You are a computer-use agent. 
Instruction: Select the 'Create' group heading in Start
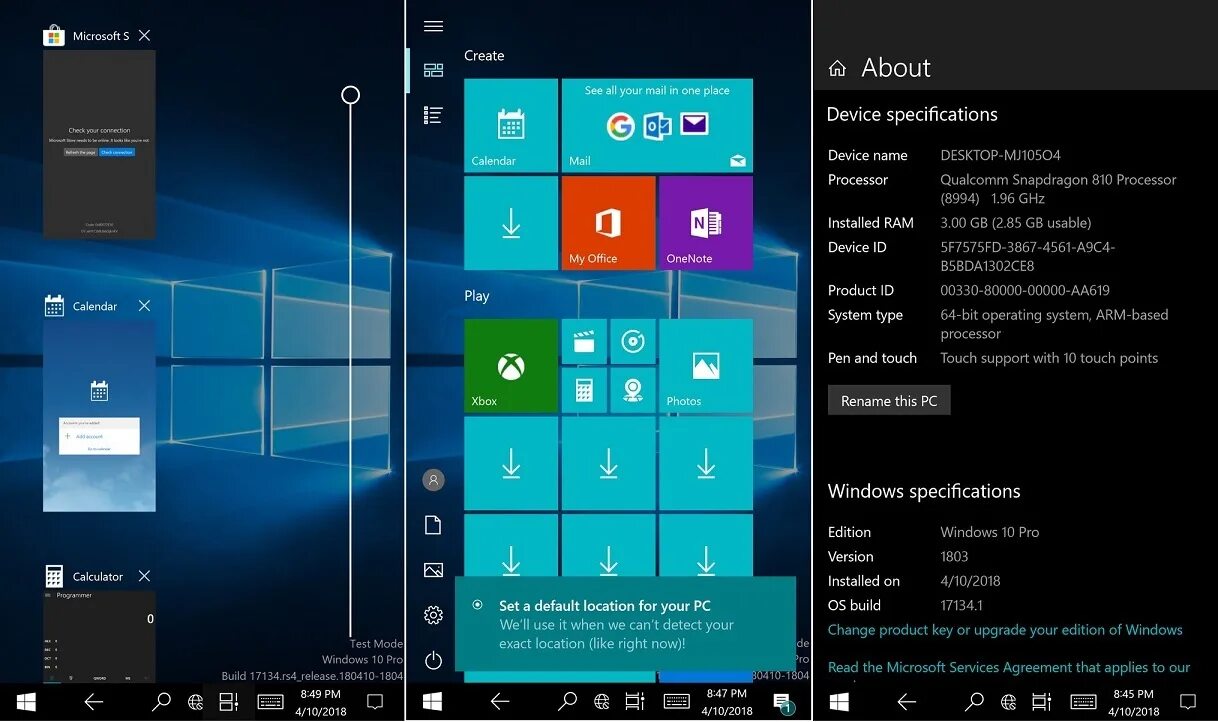click(x=484, y=56)
